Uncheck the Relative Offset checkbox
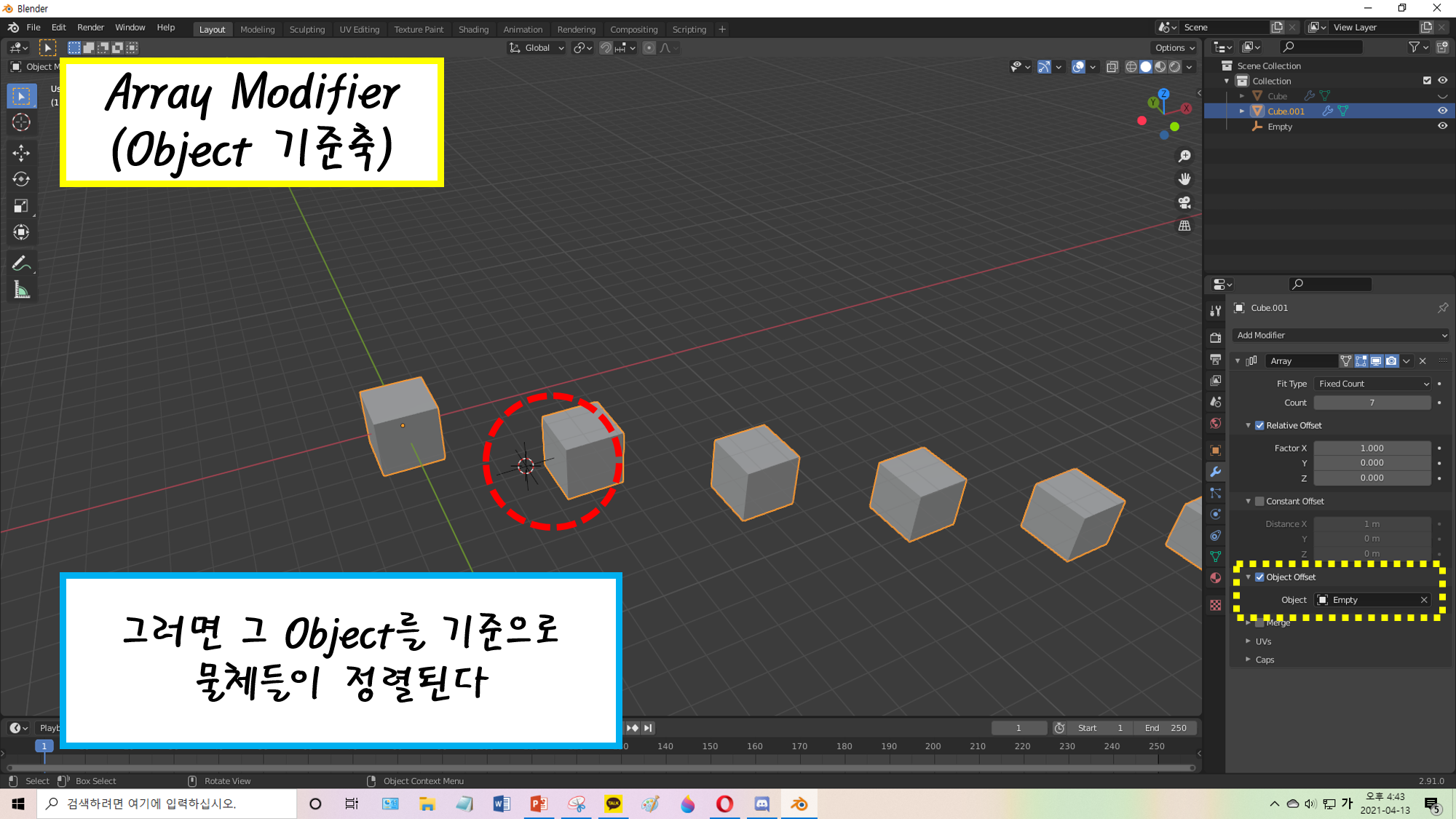Screen dimensions: 1456x819 (x=1259, y=425)
